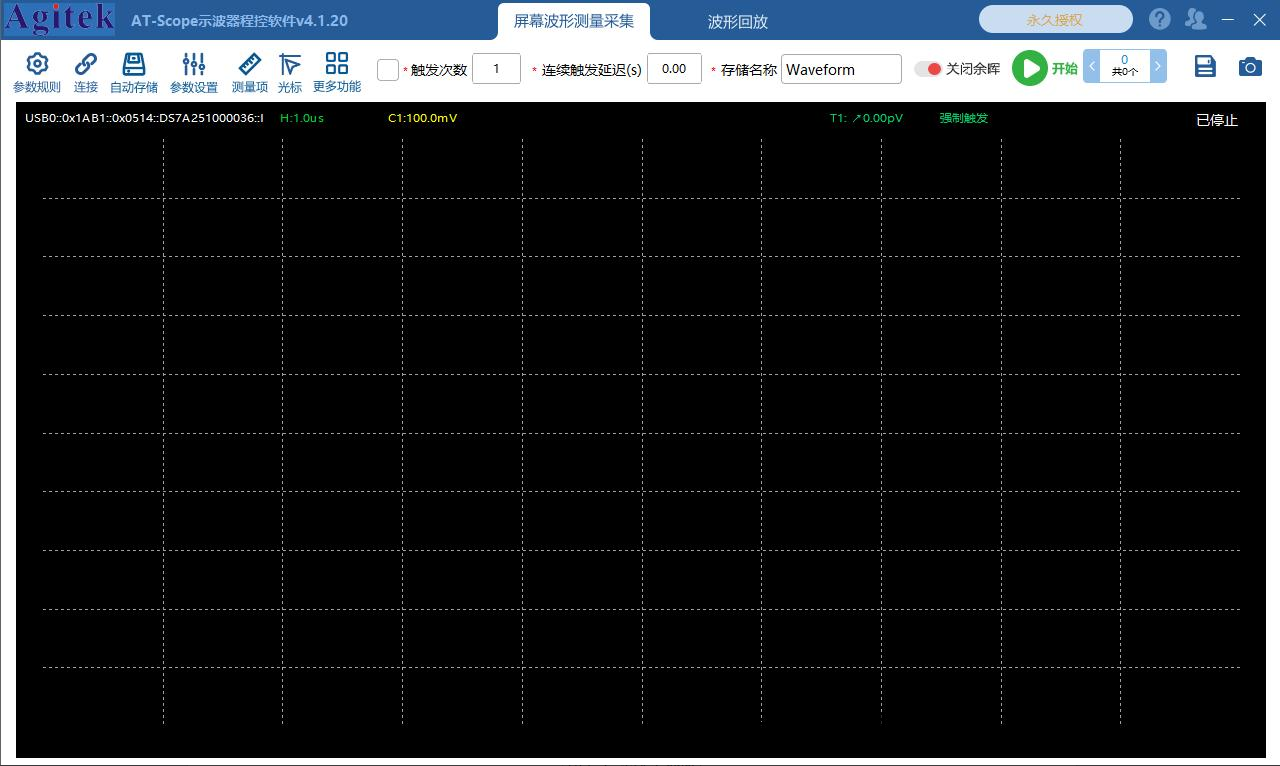Screen dimensions: 1280x766
Task: Select the 测量项 ruler icon
Action: tap(249, 65)
